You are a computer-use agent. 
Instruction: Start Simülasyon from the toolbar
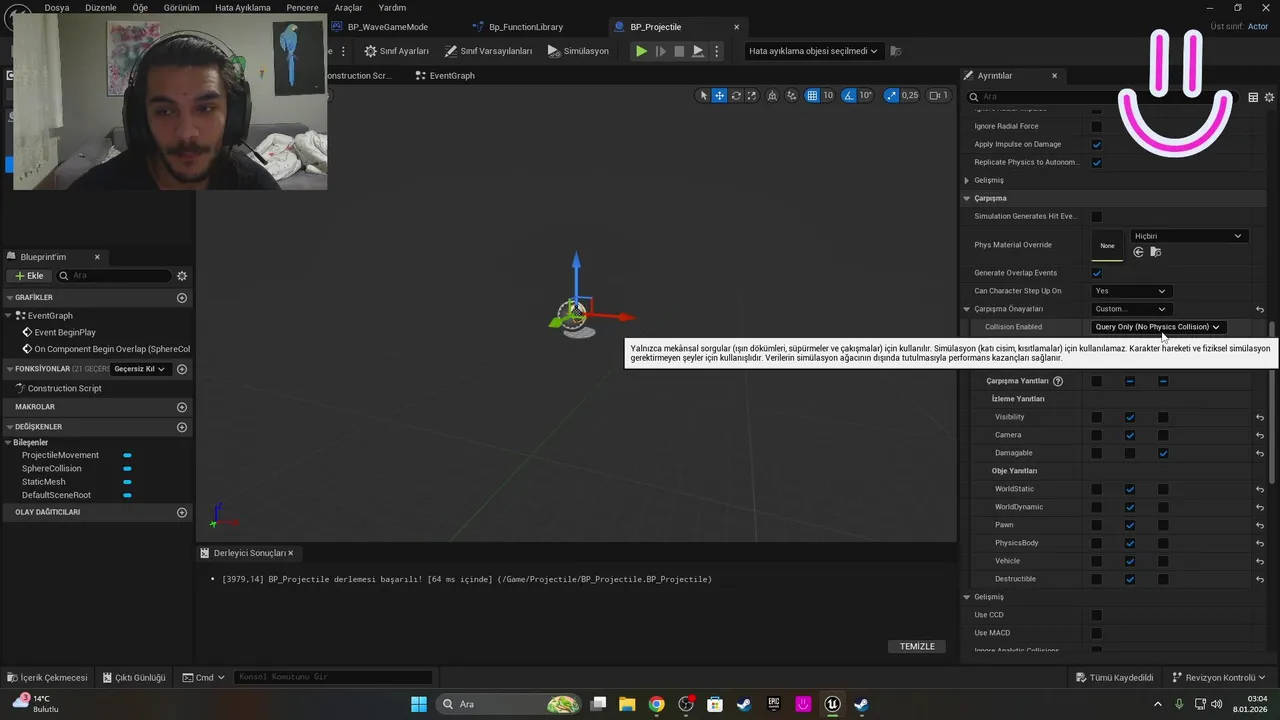point(578,51)
